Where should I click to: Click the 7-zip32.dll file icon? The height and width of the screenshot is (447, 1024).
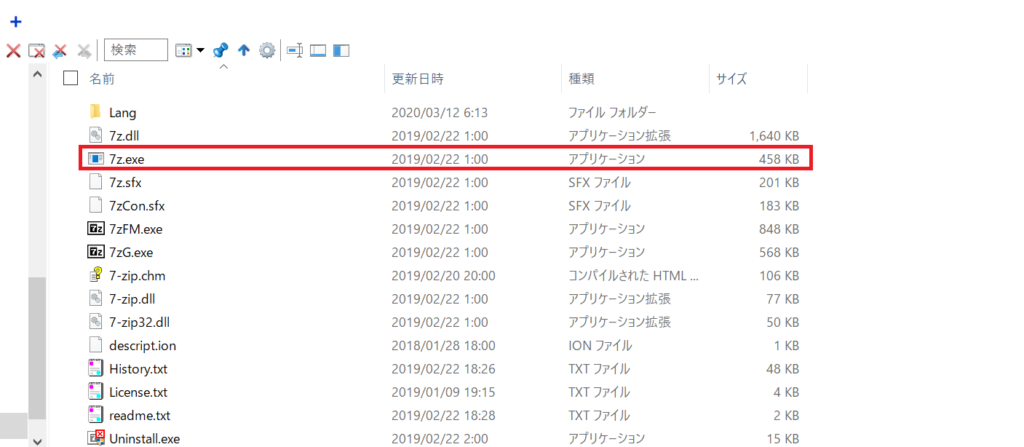click(95, 322)
